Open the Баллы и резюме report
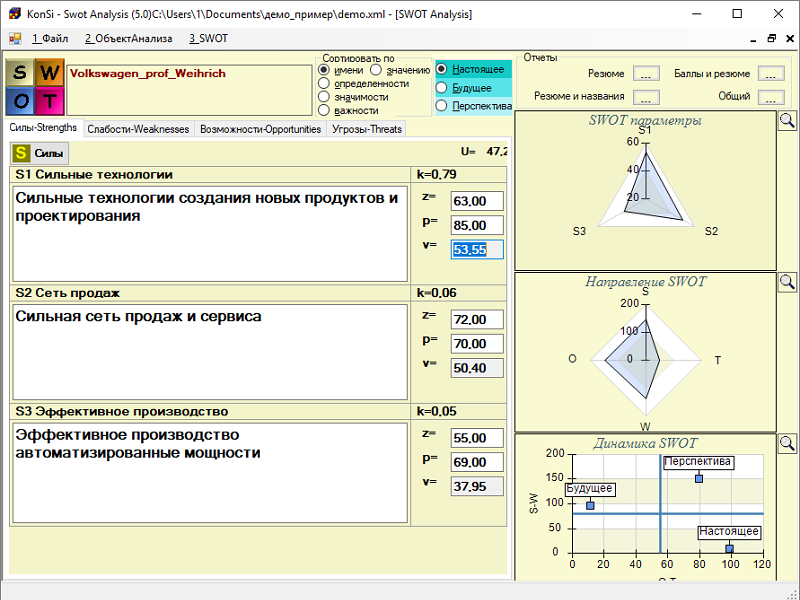 770,74
